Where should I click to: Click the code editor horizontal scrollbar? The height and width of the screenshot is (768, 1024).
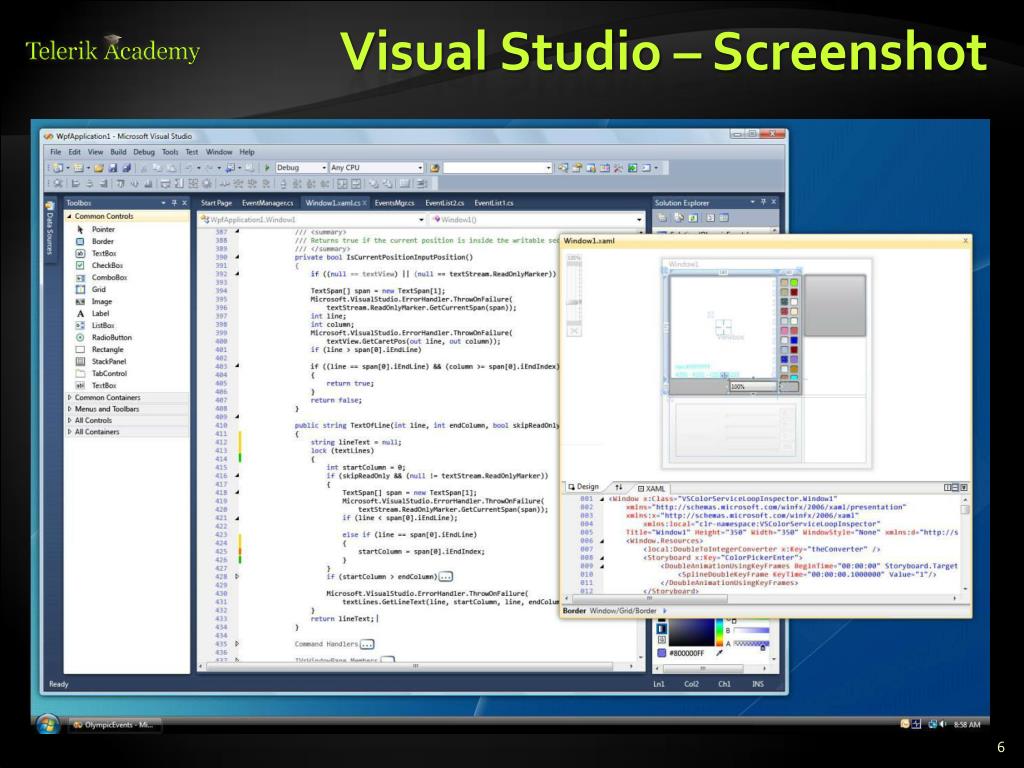pyautogui.click(x=416, y=666)
